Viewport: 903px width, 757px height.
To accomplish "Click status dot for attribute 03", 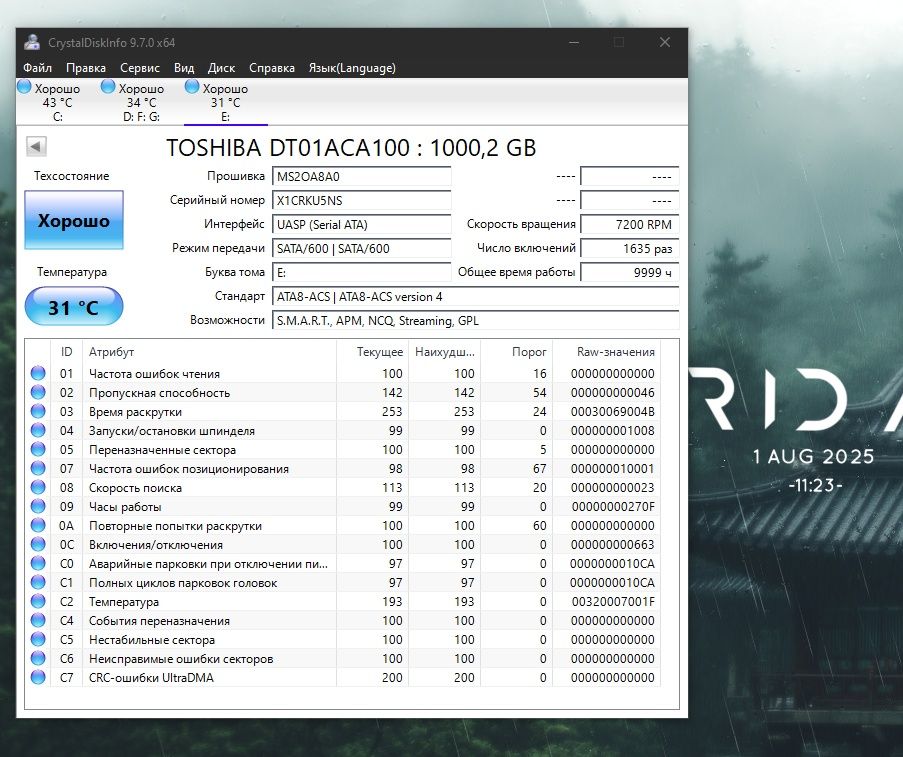I will (38, 411).
